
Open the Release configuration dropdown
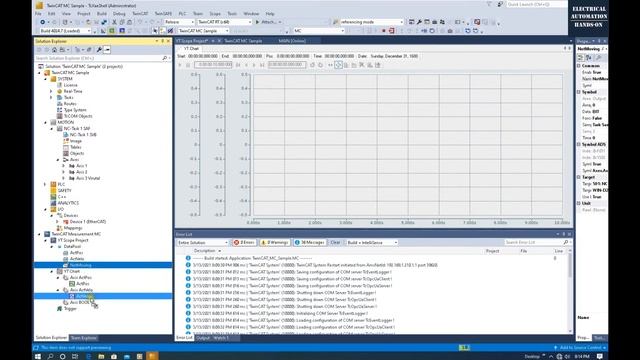179,22
